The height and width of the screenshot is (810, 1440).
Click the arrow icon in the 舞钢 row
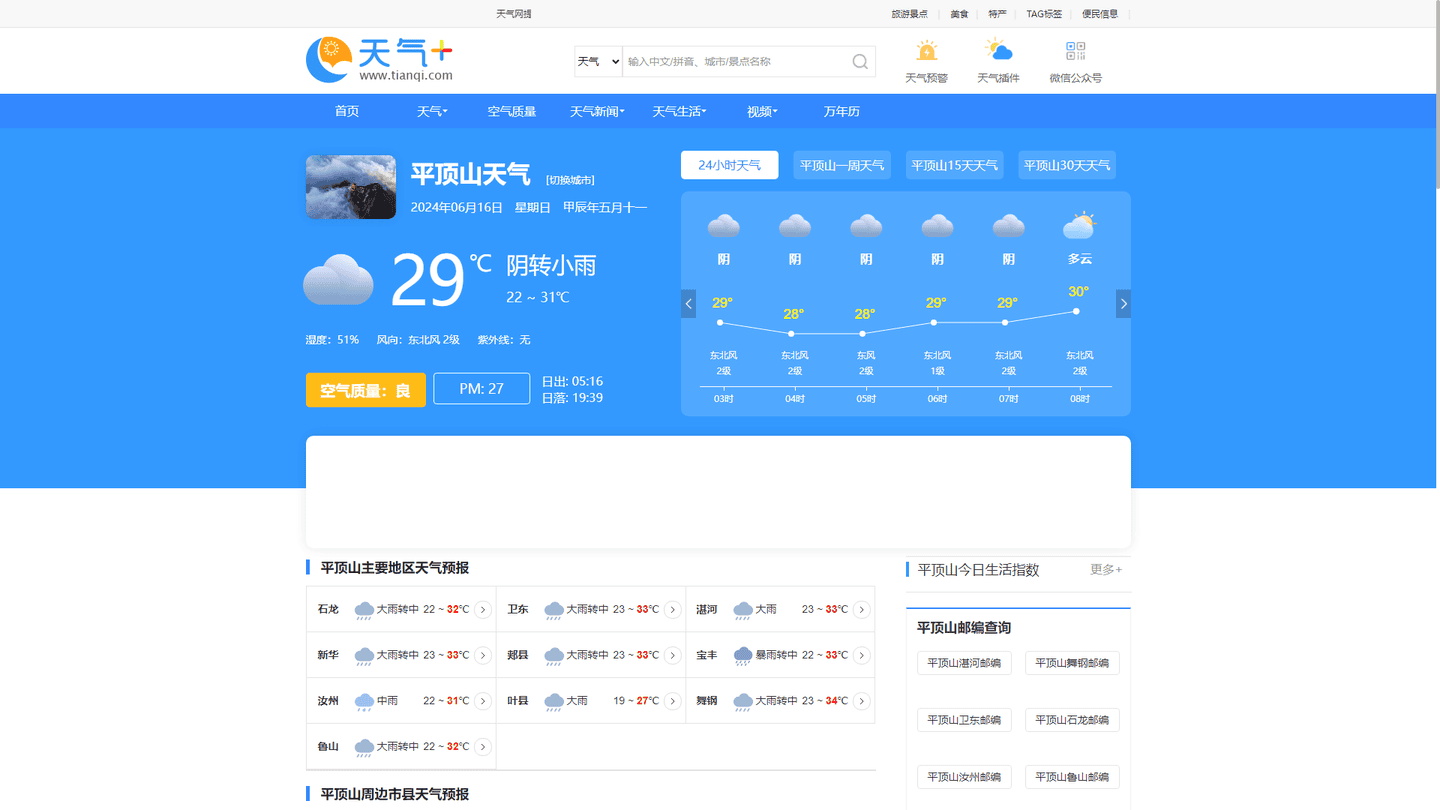click(862, 702)
